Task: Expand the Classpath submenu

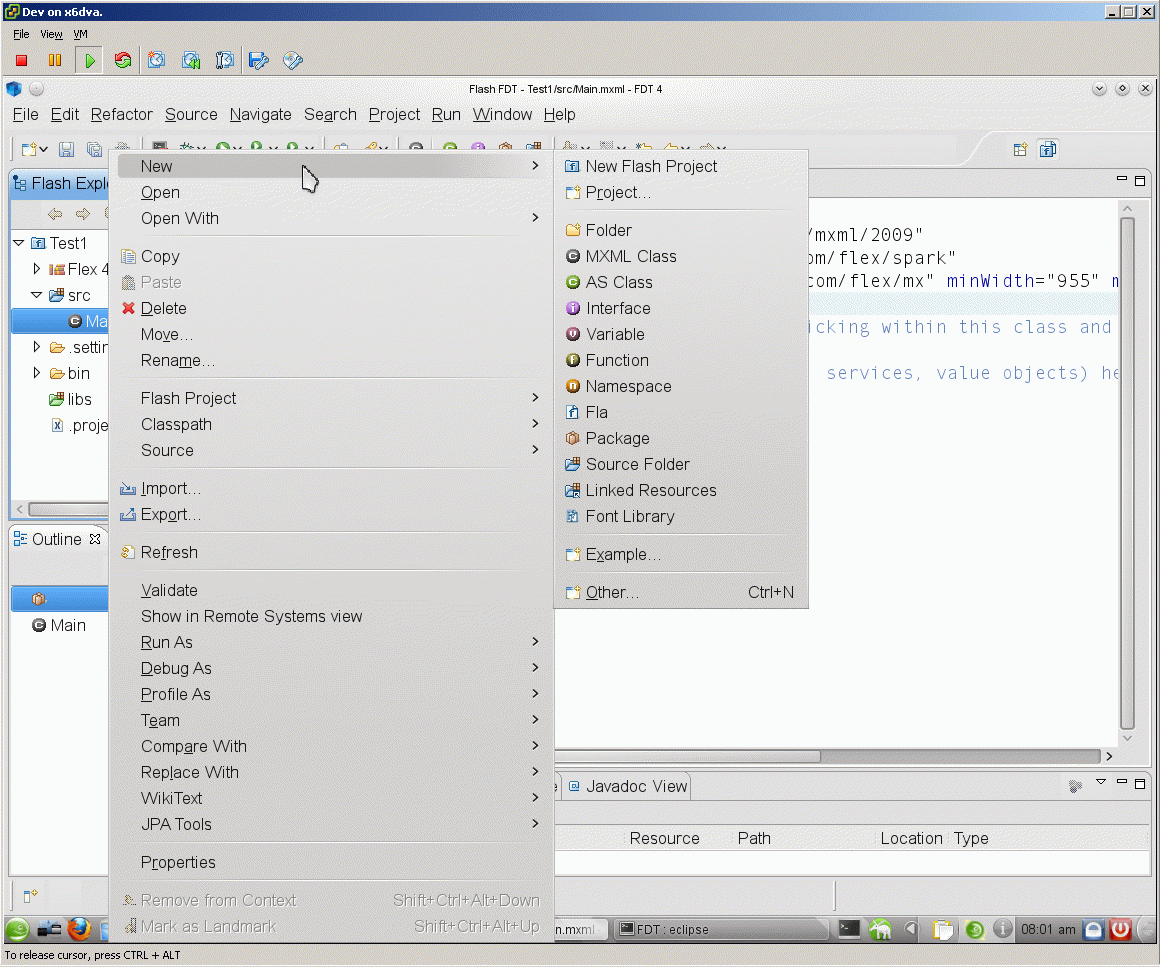Action: pos(331,424)
